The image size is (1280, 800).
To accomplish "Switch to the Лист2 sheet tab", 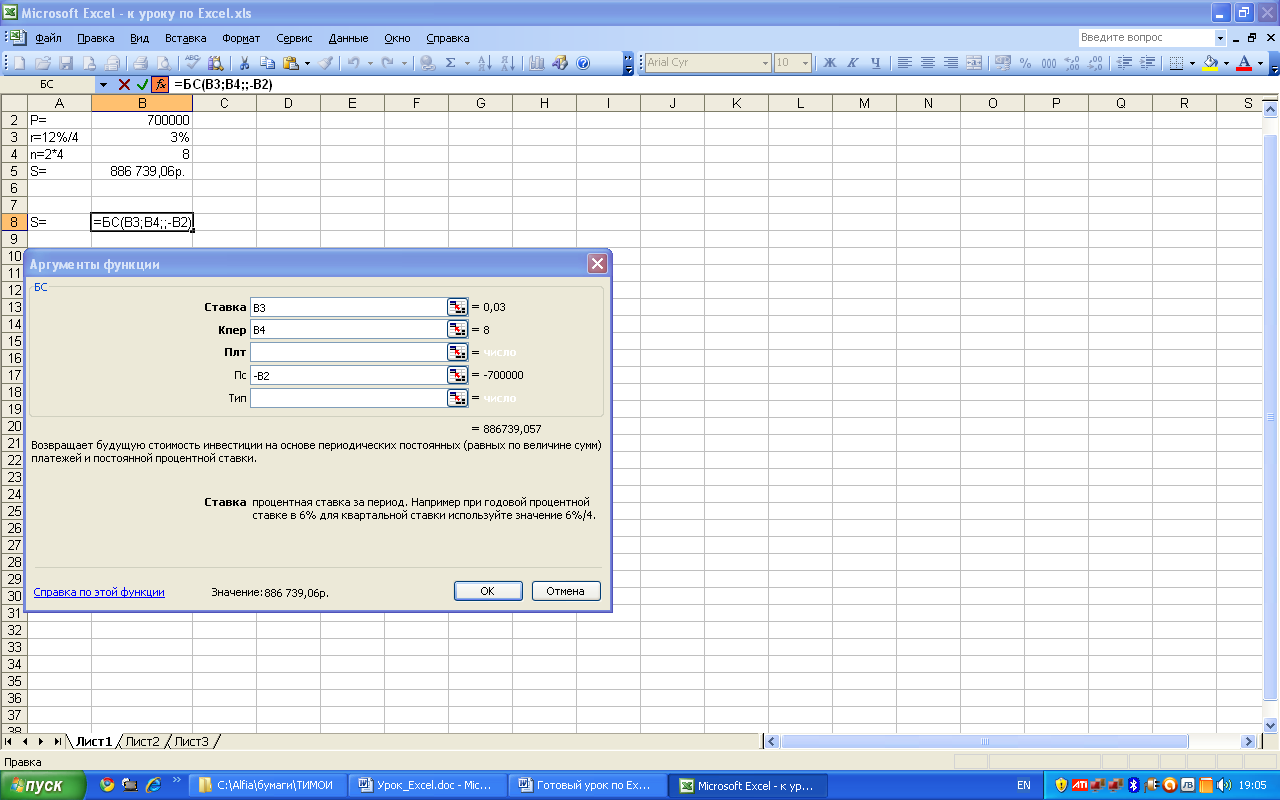I will click(142, 741).
